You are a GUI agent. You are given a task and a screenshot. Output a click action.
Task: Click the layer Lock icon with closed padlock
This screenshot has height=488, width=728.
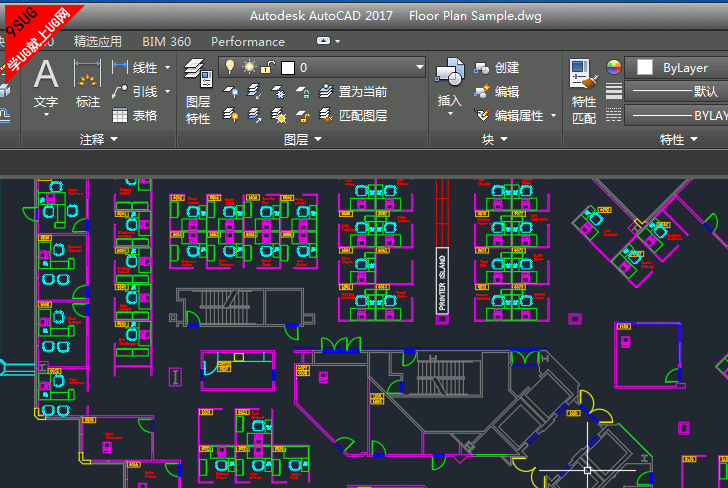[x=303, y=91]
